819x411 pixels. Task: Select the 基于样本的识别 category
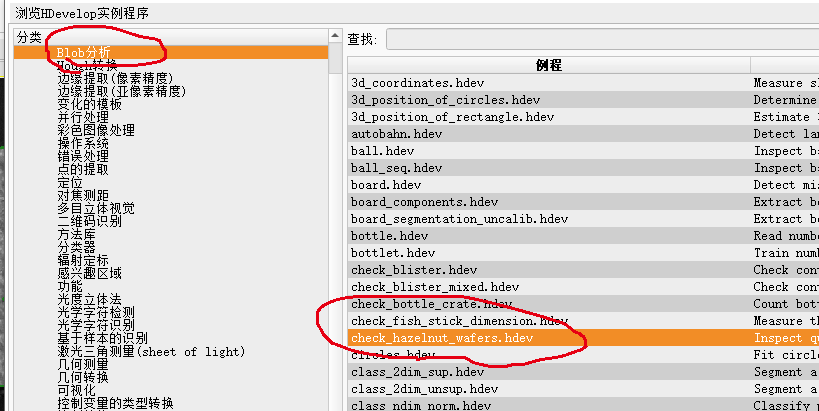pos(103,338)
